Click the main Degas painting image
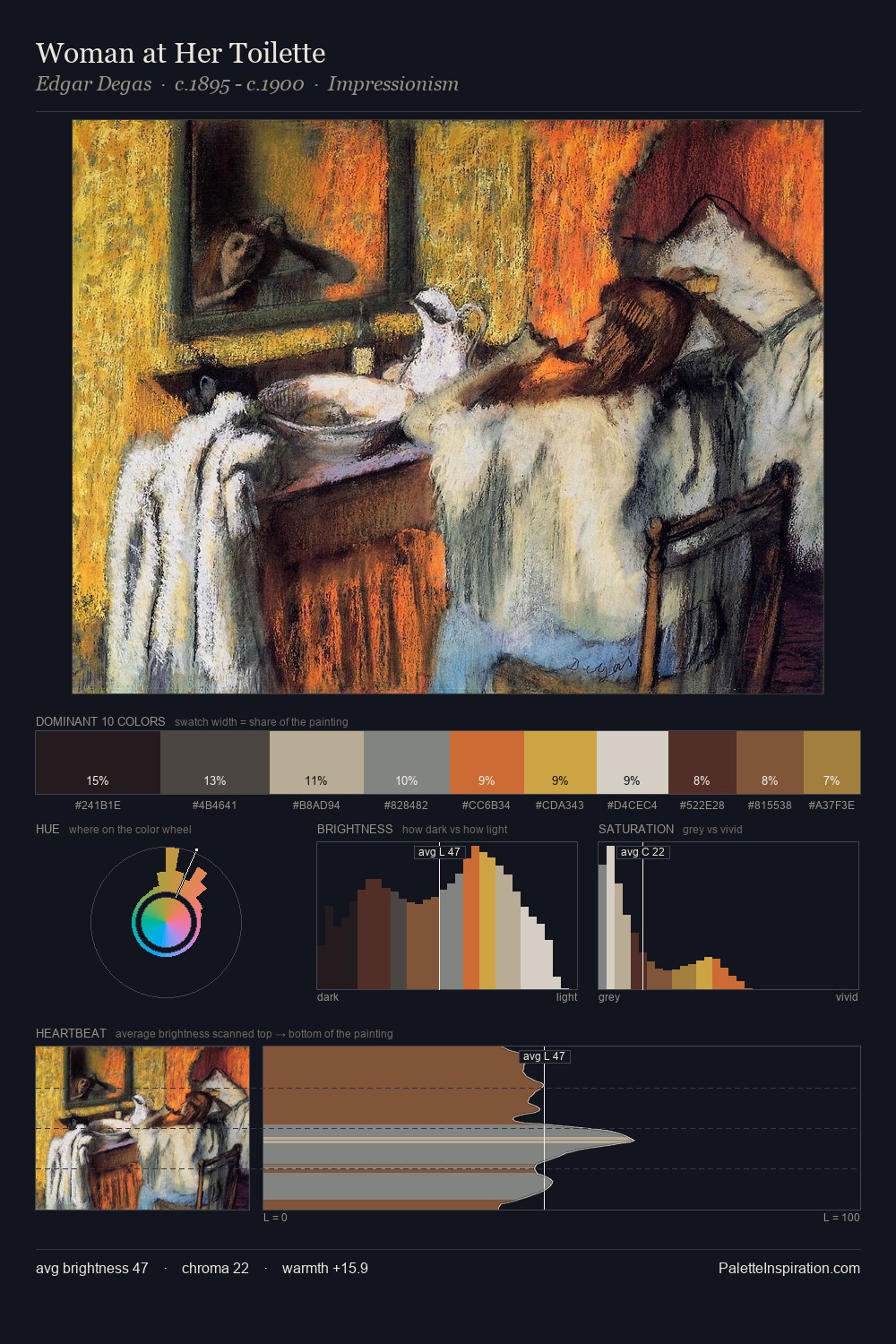This screenshot has height=1344, width=896. click(448, 407)
